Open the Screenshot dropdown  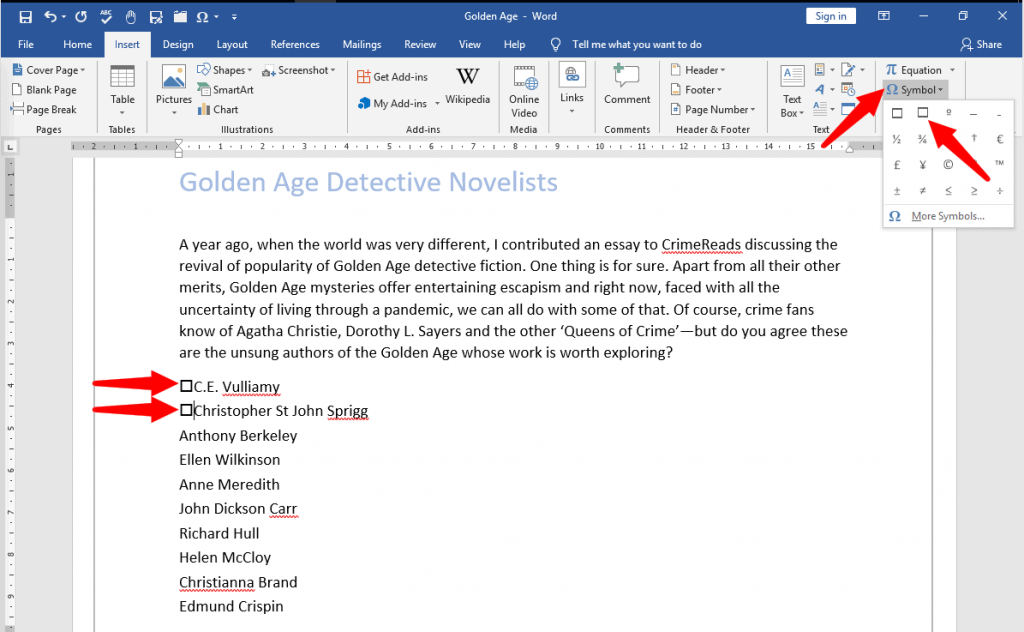coord(298,70)
